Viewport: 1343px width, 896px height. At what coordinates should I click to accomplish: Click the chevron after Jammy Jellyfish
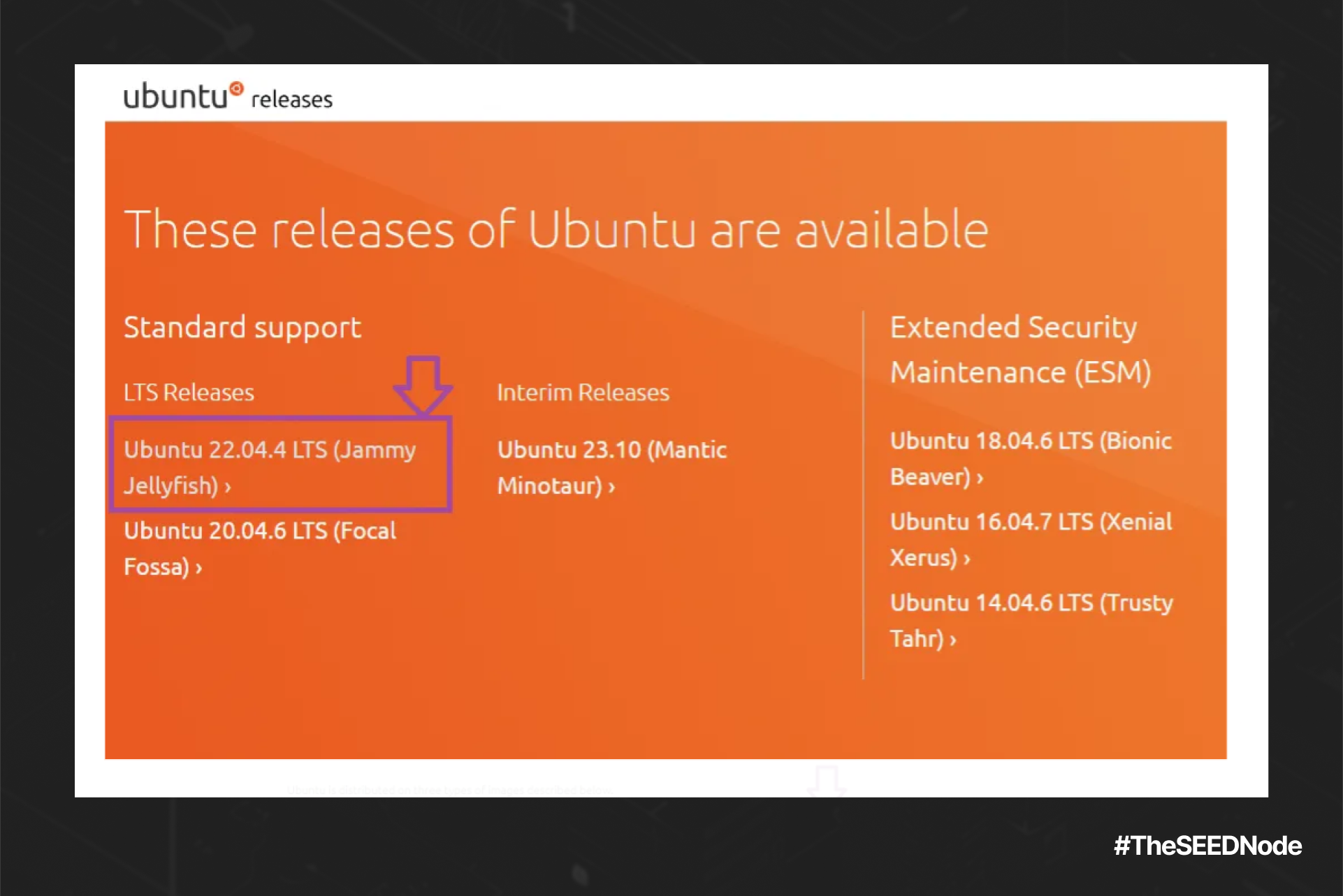tap(228, 487)
